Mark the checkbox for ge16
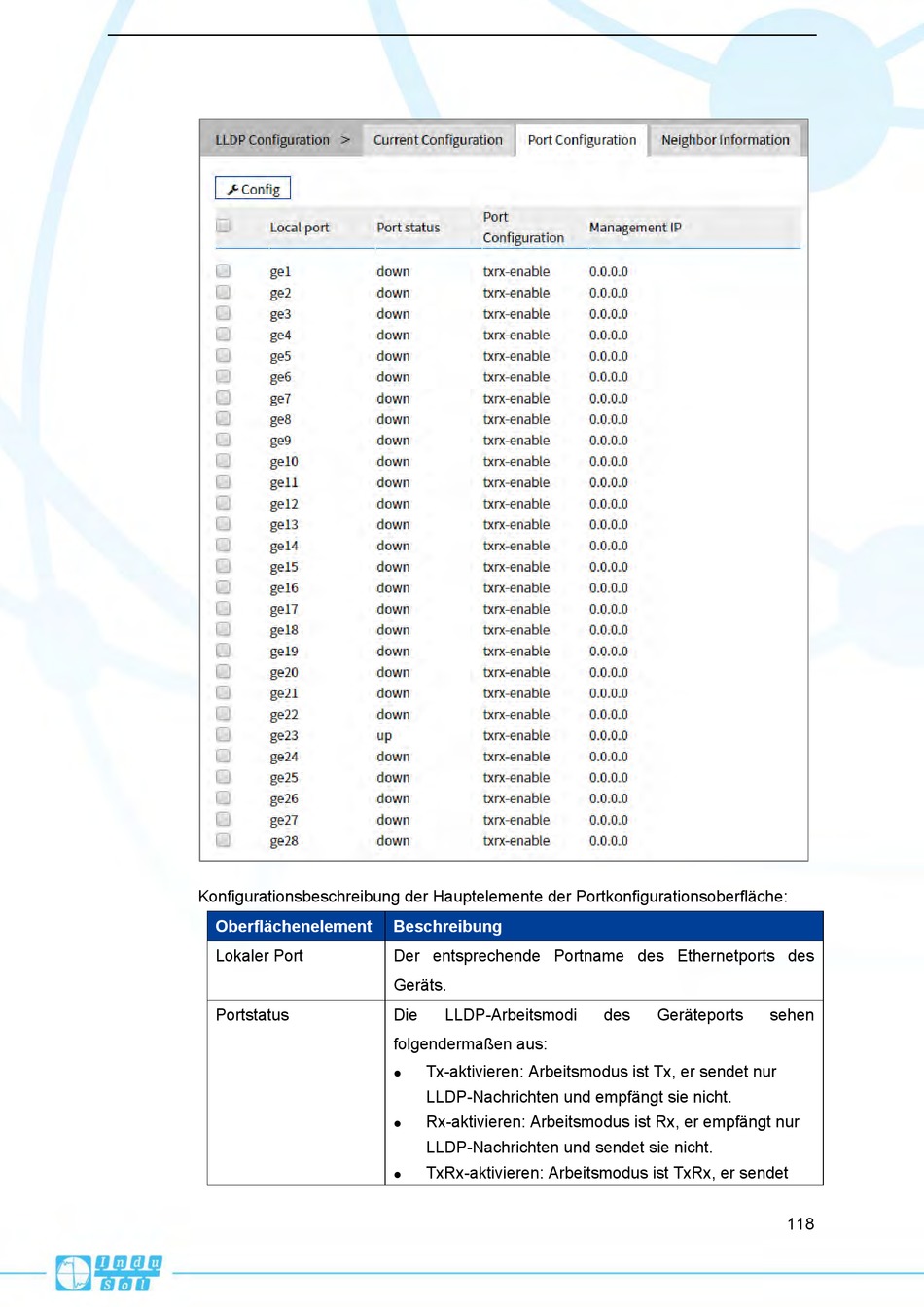The width and height of the screenshot is (924, 1307). pos(224,587)
